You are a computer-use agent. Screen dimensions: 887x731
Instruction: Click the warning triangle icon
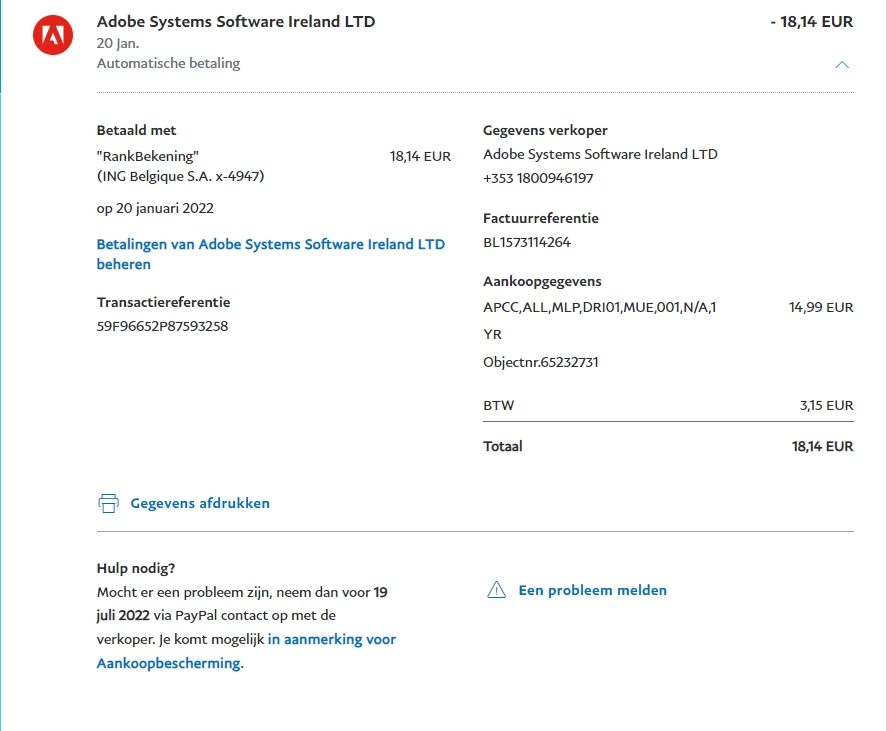(x=496, y=590)
